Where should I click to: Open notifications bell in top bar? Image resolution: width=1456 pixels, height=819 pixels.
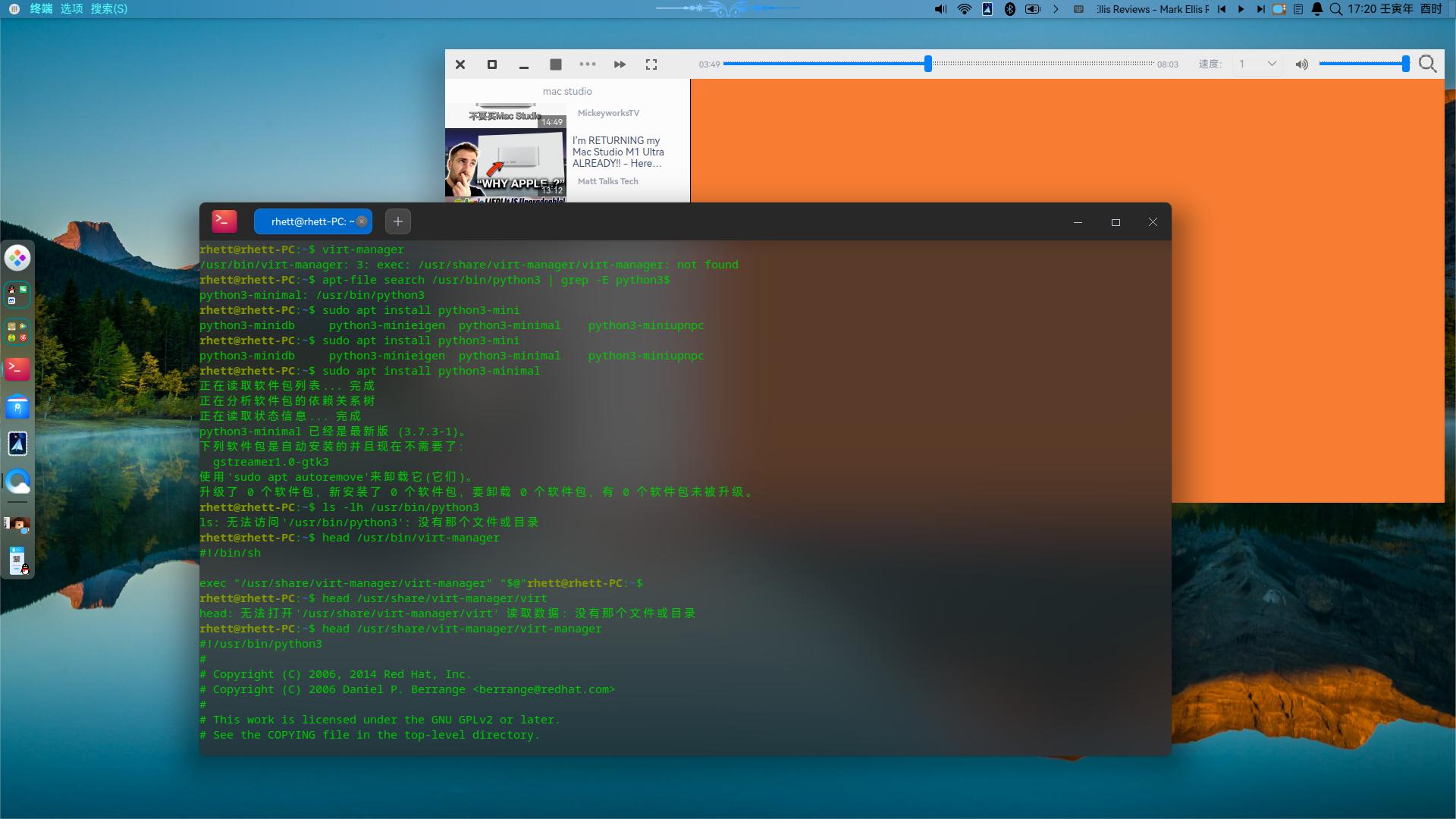pyautogui.click(x=1316, y=9)
